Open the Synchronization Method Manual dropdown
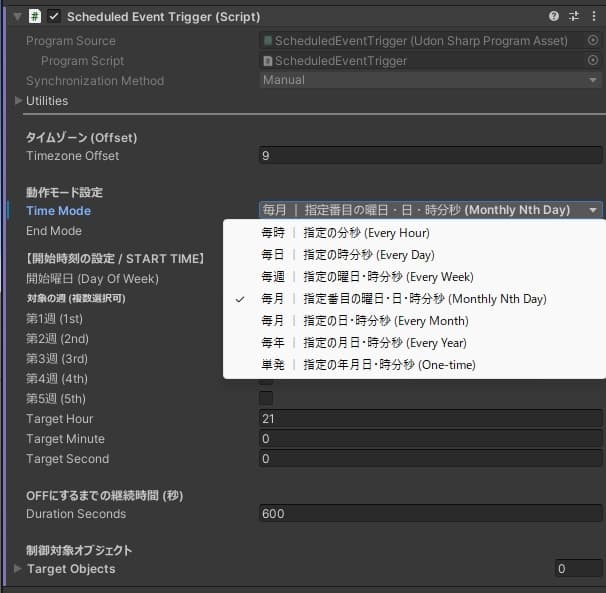 coord(430,80)
